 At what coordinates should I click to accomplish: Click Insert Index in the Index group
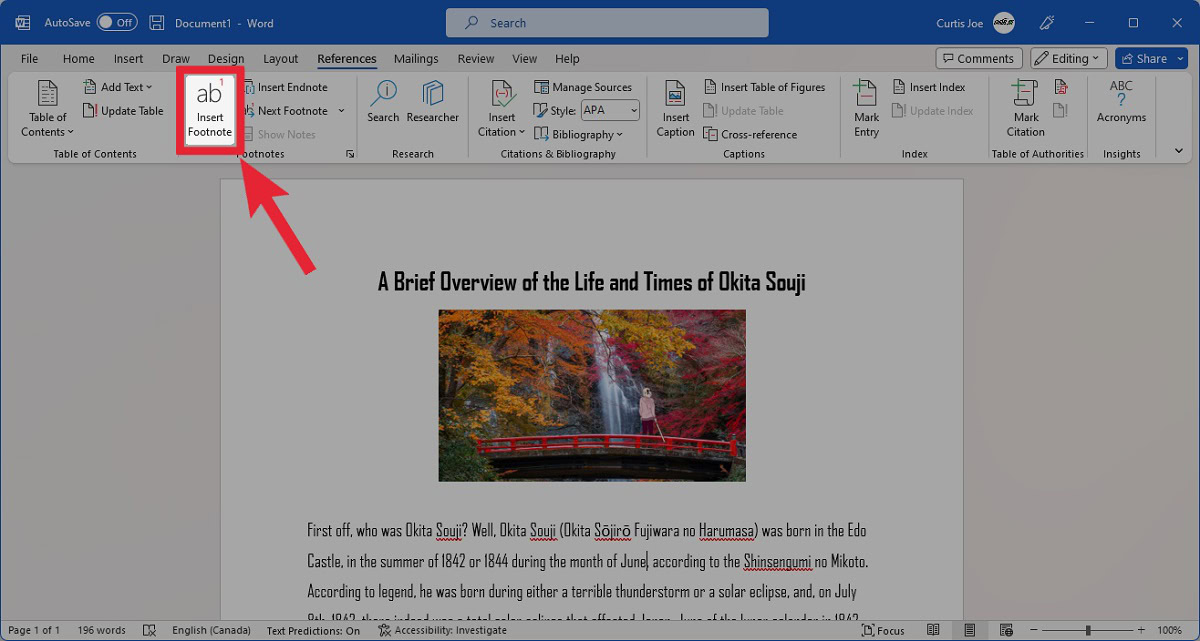click(x=931, y=87)
